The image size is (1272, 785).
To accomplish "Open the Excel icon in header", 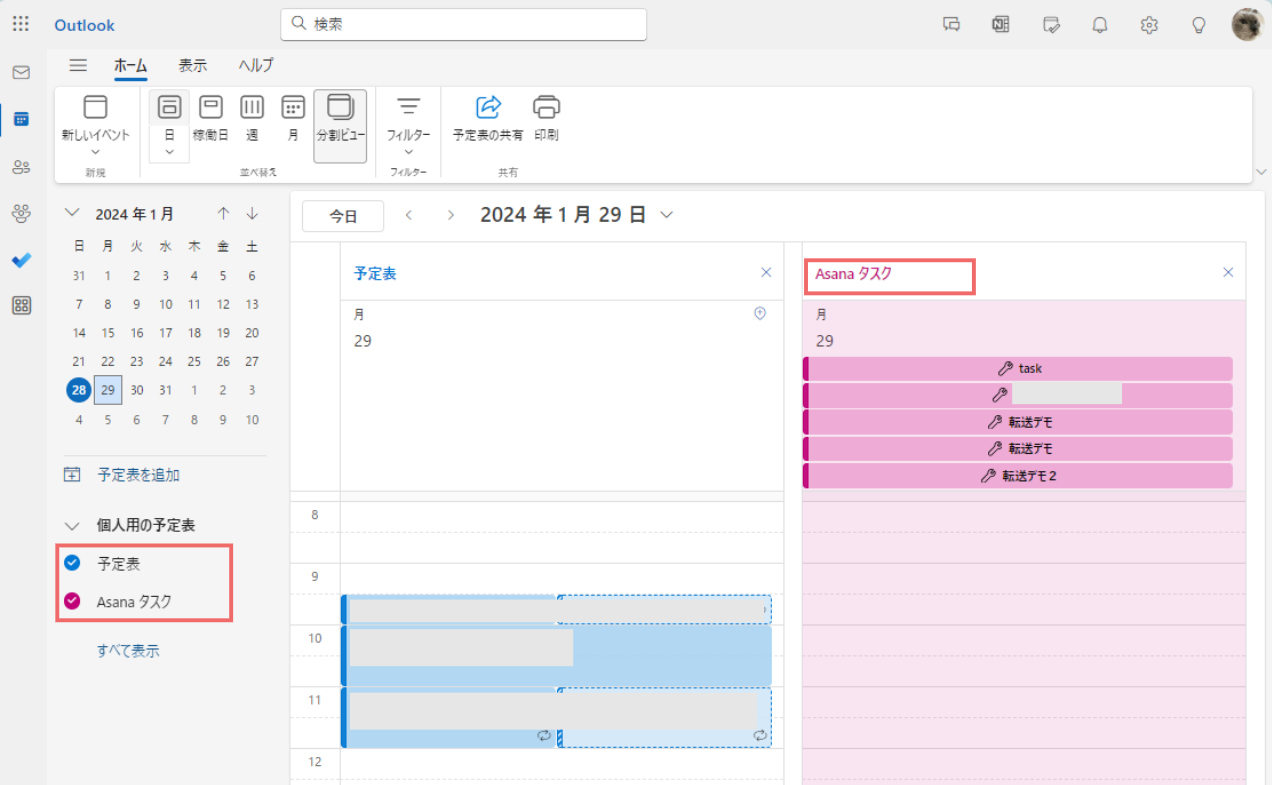I will coord(1001,25).
